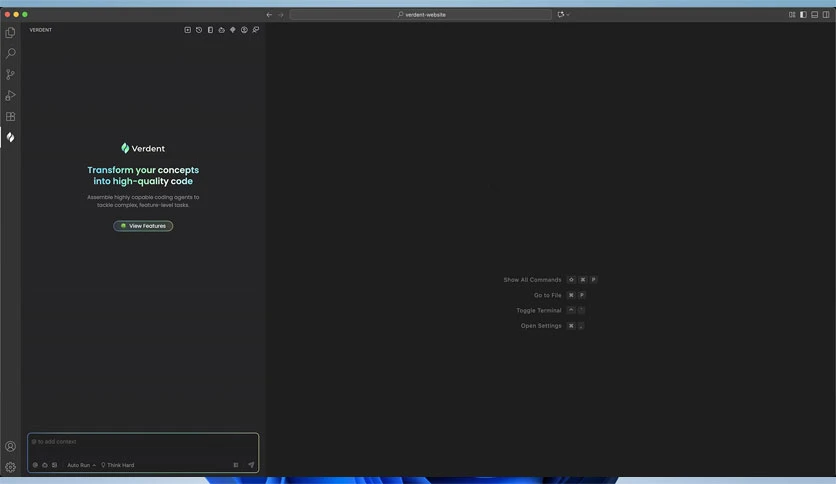836x484 pixels.
Task: Open the Accounts menu icon
Action: click(x=10, y=446)
